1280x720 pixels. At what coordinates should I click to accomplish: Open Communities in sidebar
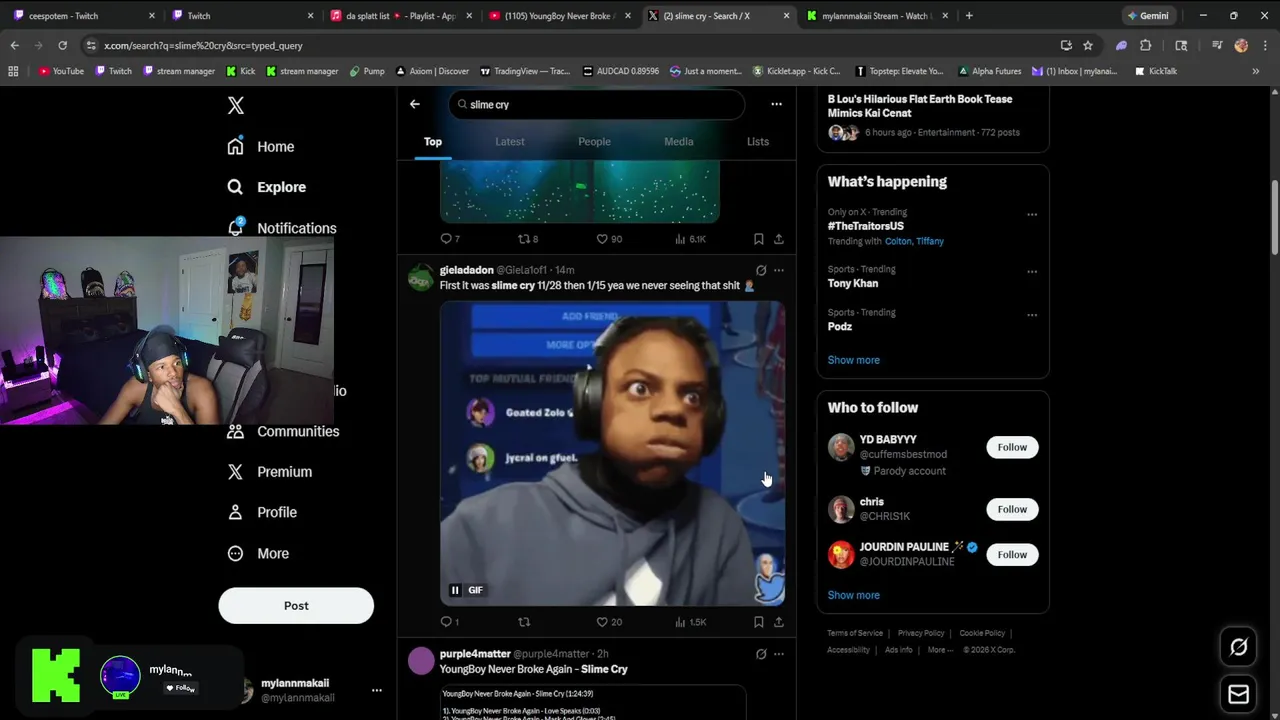click(283, 431)
